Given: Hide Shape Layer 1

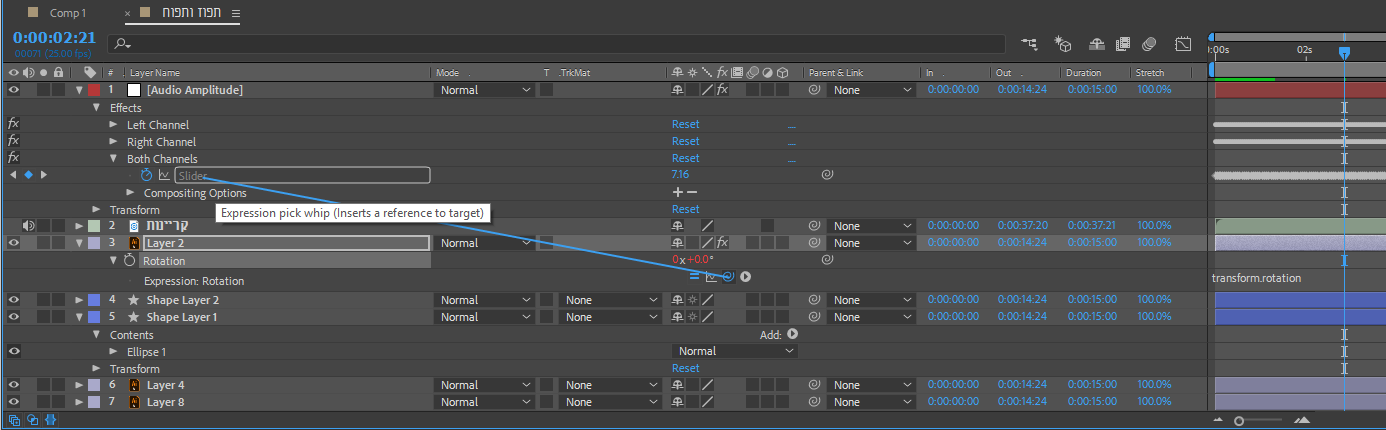Looking at the screenshot, I should [14, 317].
